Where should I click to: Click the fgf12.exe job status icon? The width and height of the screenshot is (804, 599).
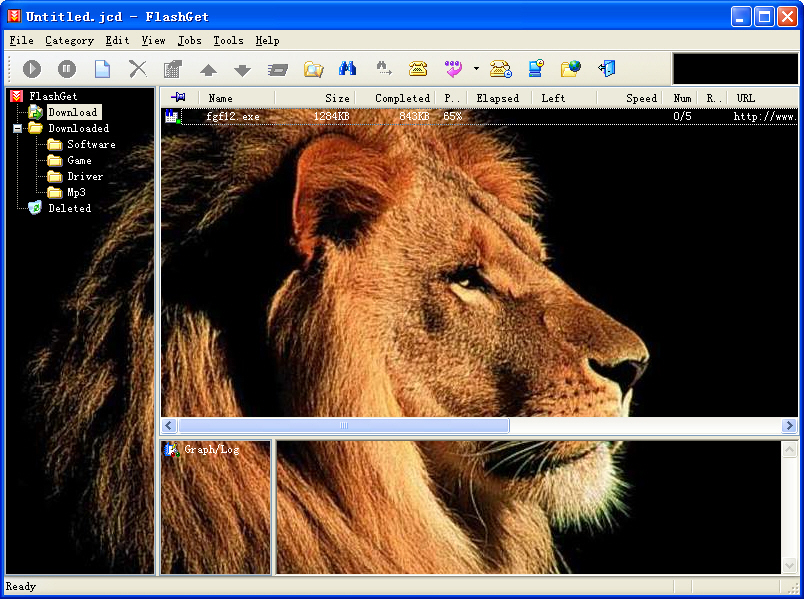[x=173, y=116]
